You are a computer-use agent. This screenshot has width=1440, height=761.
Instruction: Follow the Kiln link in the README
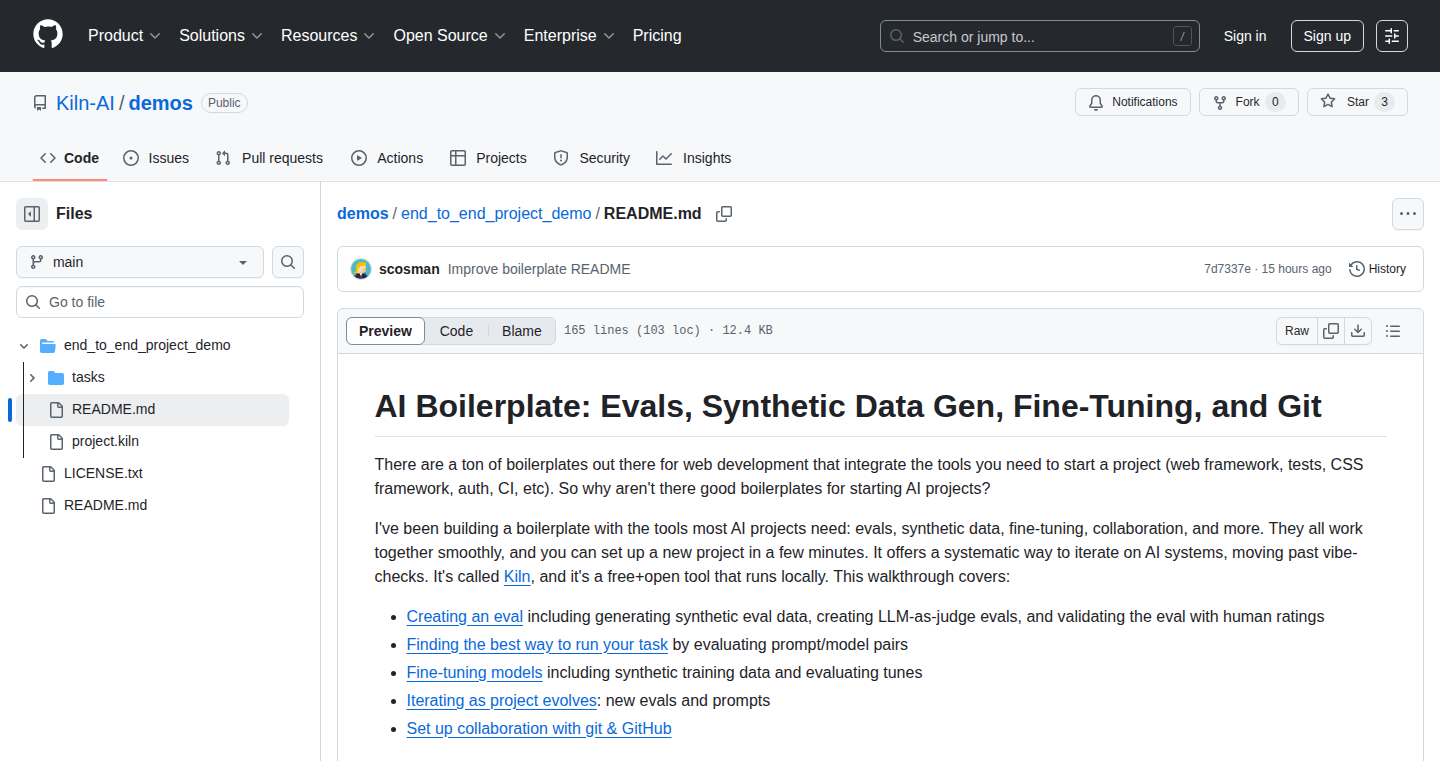(518, 576)
